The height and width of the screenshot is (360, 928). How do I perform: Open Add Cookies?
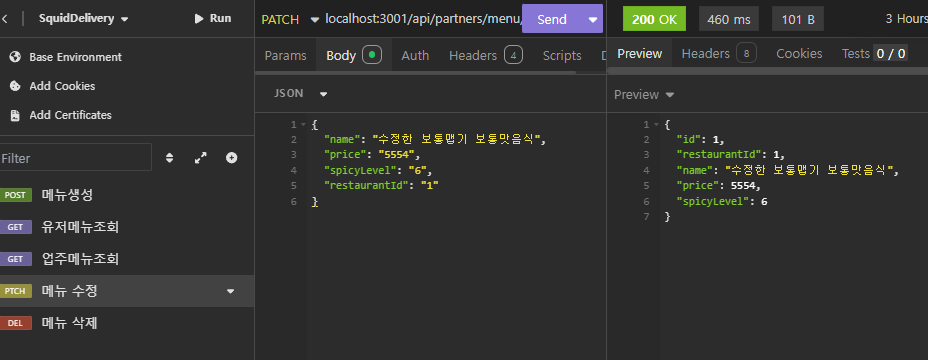62,86
